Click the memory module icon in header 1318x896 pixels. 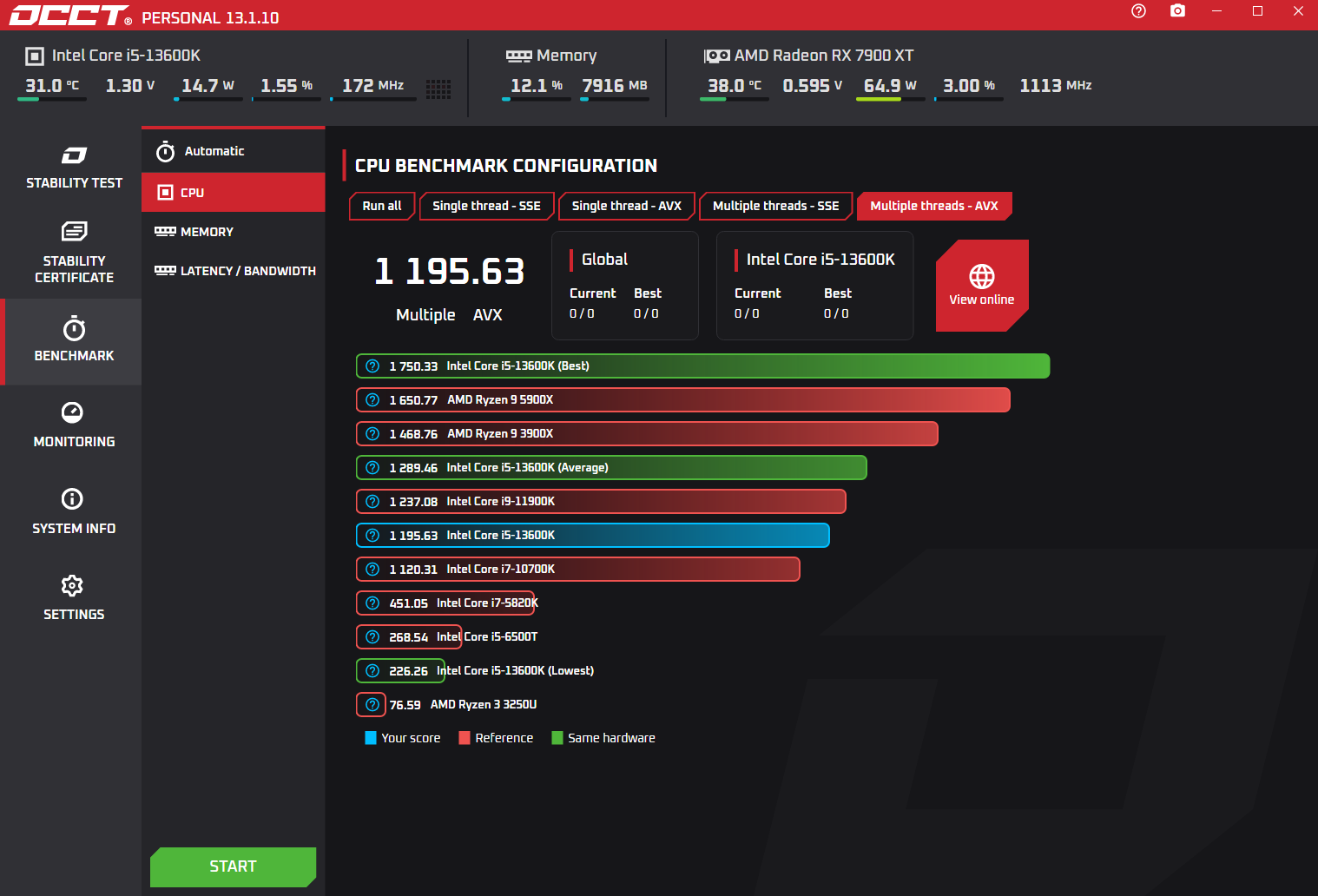coord(519,56)
